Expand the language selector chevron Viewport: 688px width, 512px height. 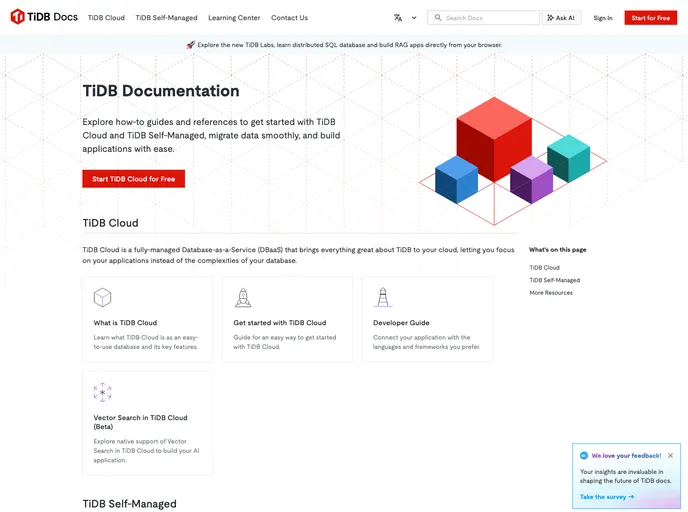click(x=414, y=18)
